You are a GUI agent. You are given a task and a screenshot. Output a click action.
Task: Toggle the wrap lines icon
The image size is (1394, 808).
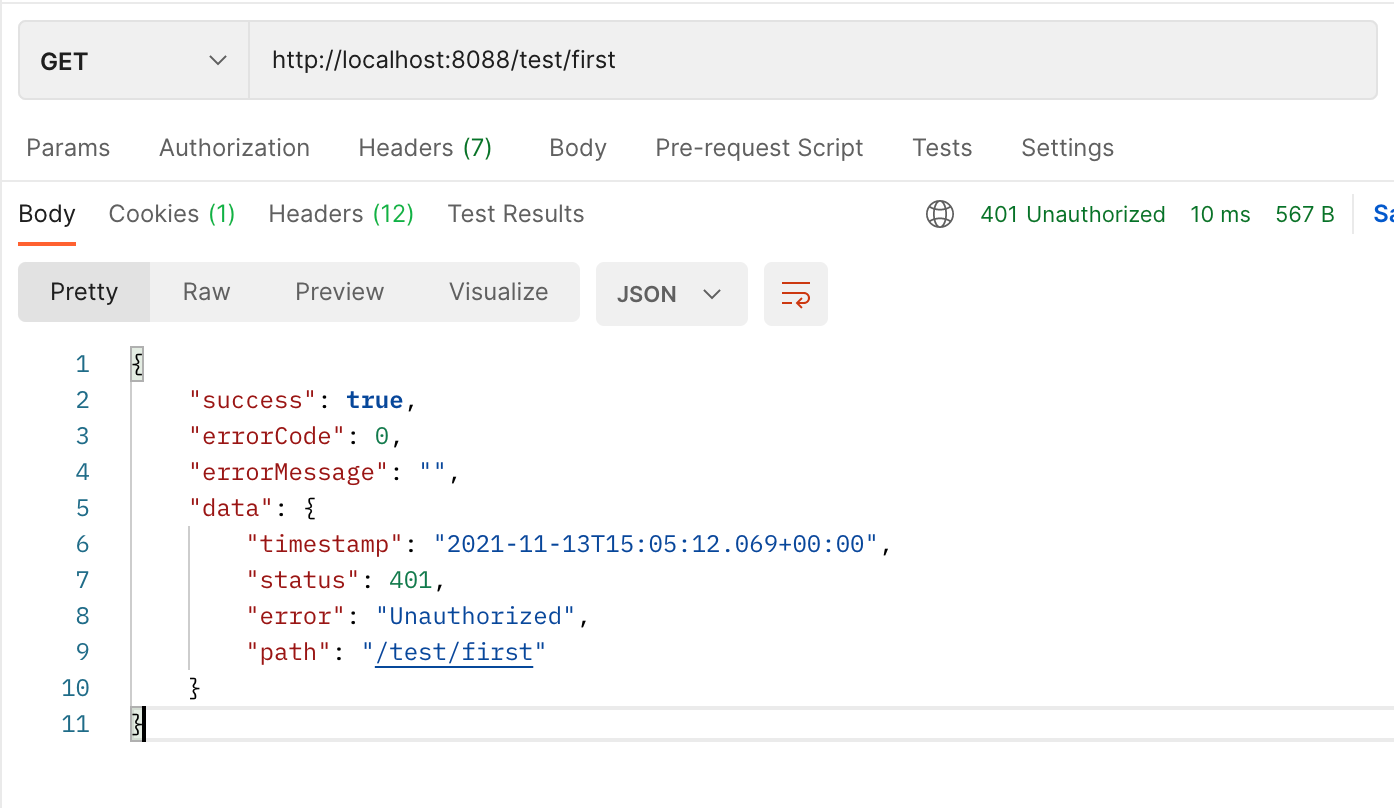tap(796, 294)
